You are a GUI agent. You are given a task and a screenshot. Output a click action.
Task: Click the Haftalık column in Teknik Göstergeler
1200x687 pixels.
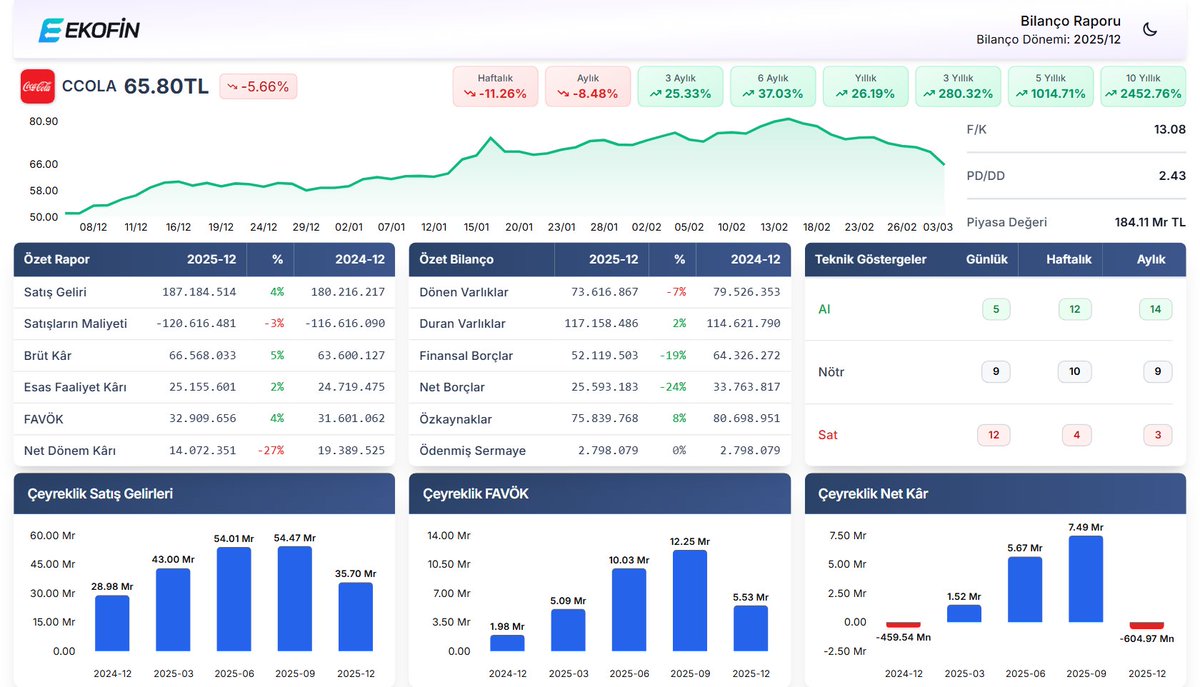point(1069,259)
